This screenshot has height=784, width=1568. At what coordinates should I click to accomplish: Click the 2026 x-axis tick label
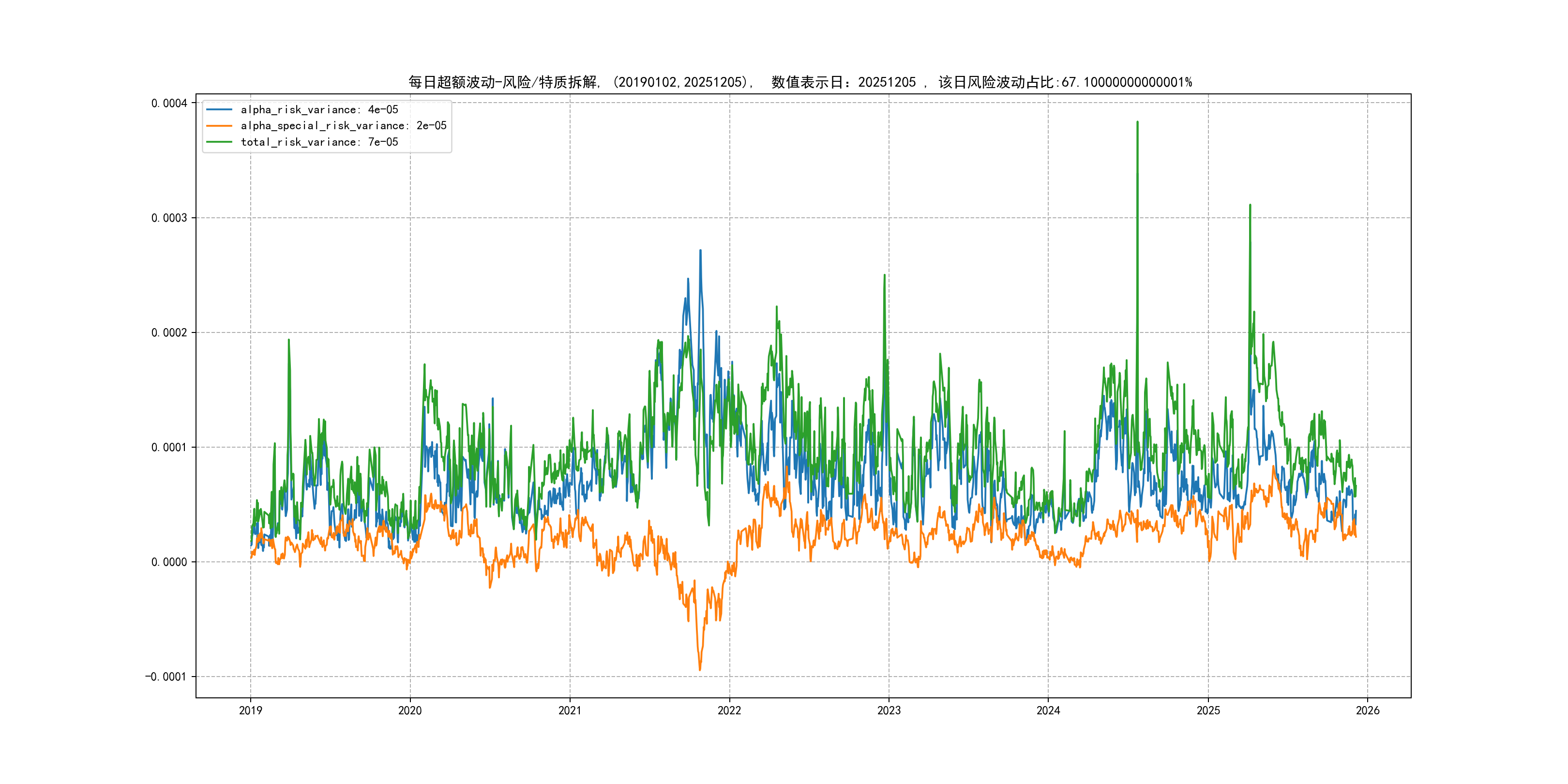pos(1368,710)
